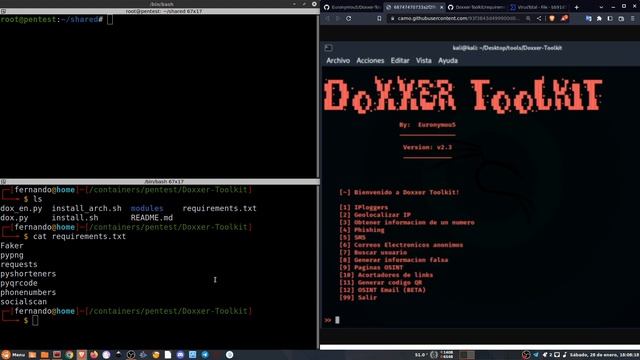Open the Menu launcher in taskbar

tap(13, 355)
